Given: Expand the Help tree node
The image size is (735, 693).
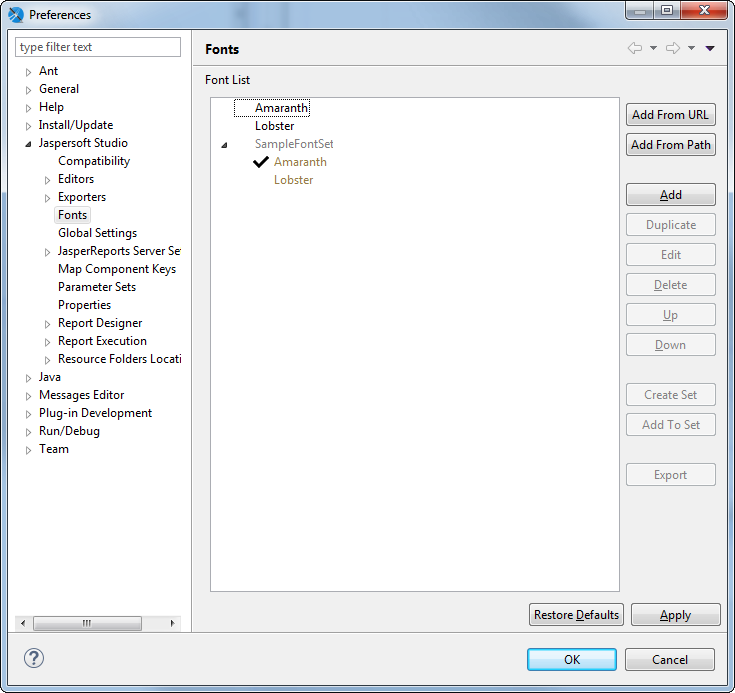Looking at the screenshot, I should [28, 108].
